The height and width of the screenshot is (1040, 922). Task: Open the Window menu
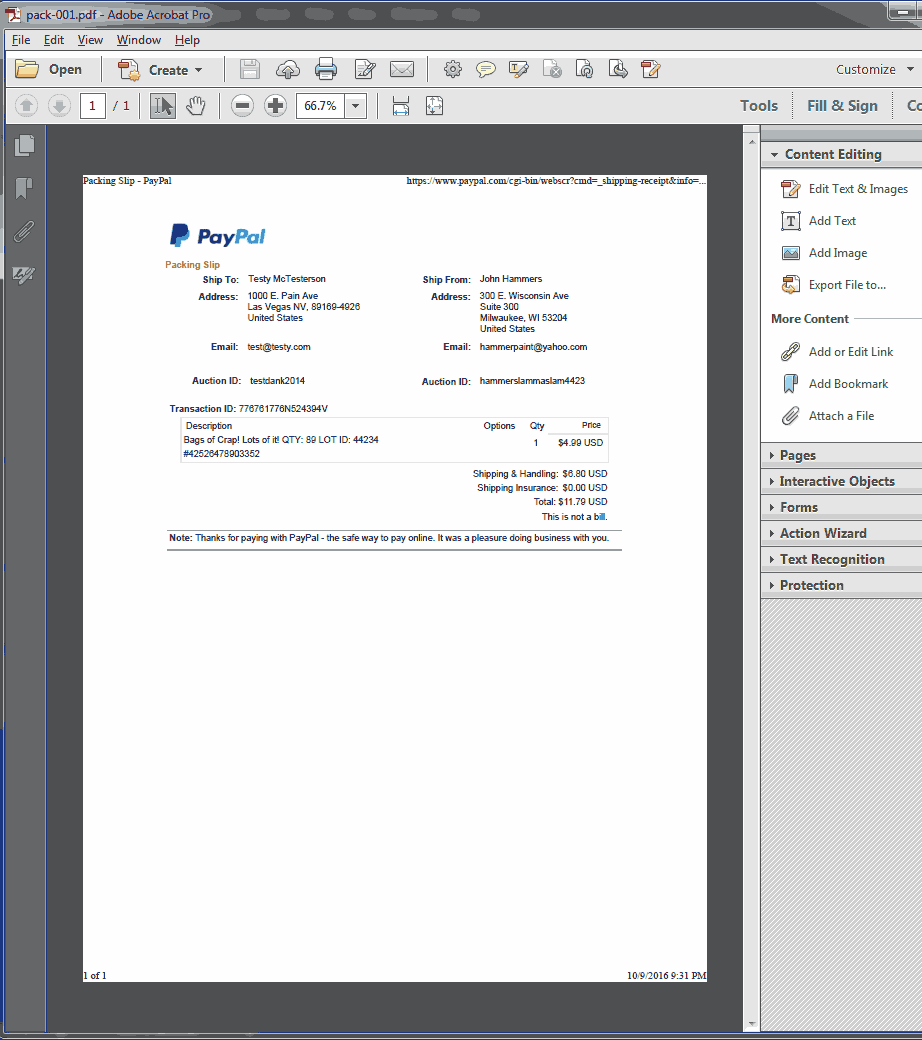click(x=139, y=40)
